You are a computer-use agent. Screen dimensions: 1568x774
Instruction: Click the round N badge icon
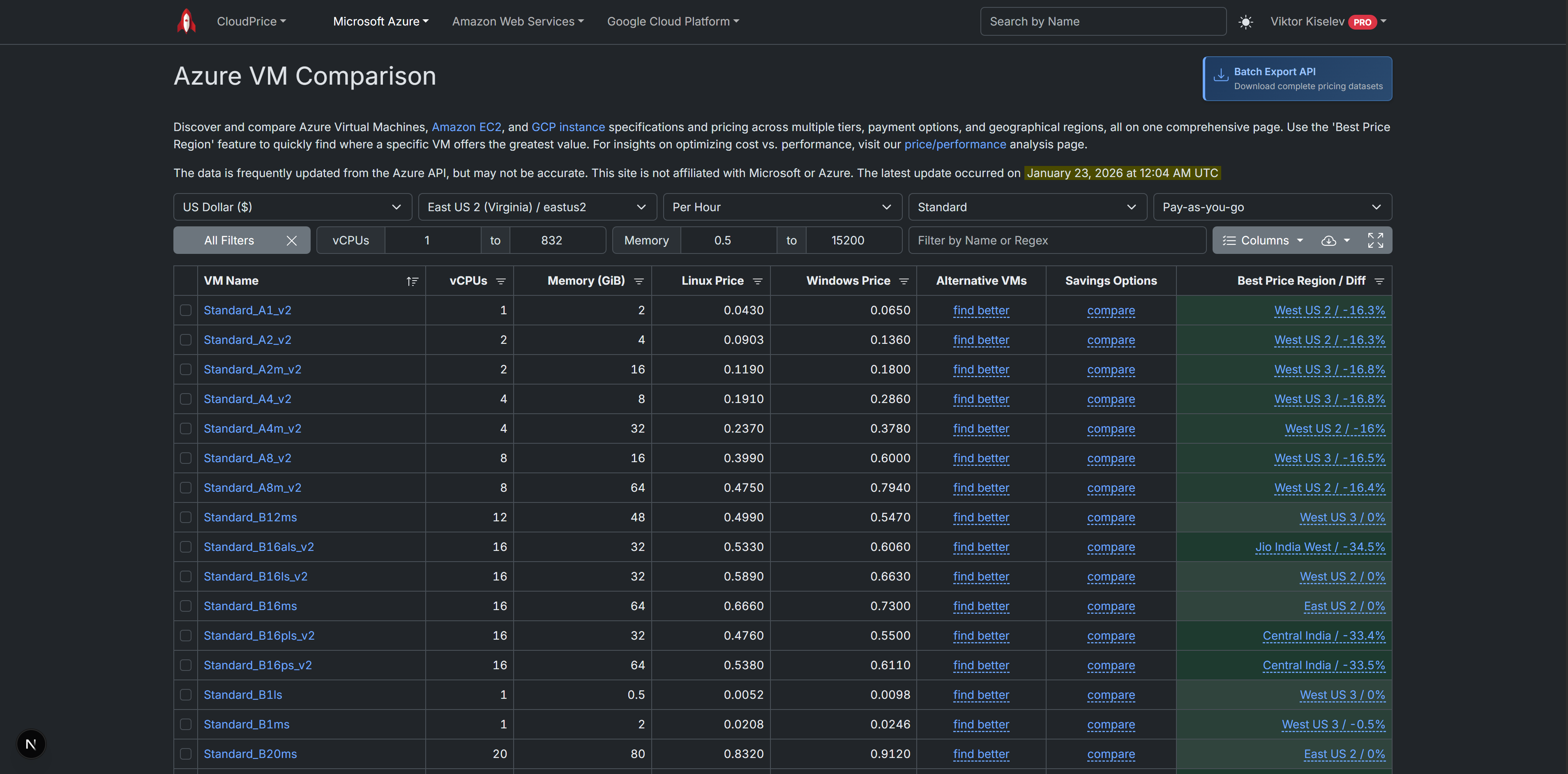31,744
